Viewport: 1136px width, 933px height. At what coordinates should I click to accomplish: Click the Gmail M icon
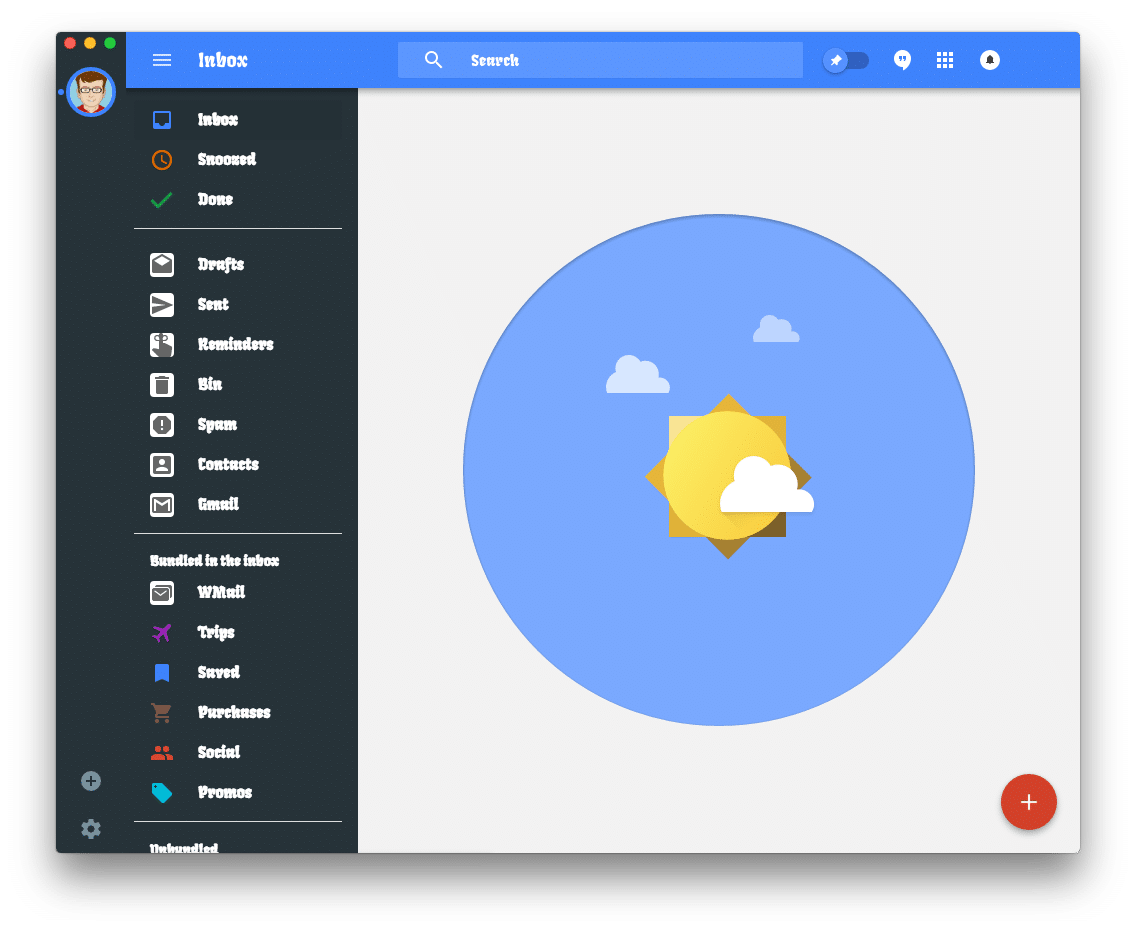coord(162,504)
